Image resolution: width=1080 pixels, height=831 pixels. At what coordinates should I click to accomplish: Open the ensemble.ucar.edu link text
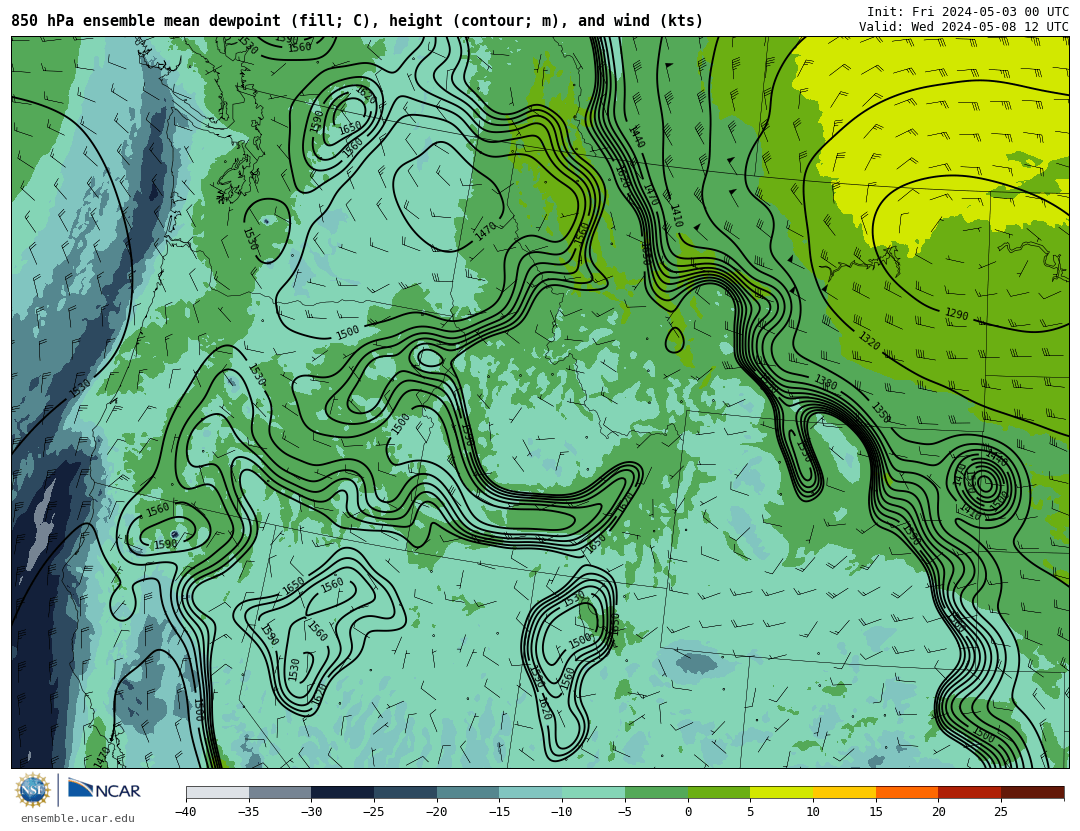point(77,819)
